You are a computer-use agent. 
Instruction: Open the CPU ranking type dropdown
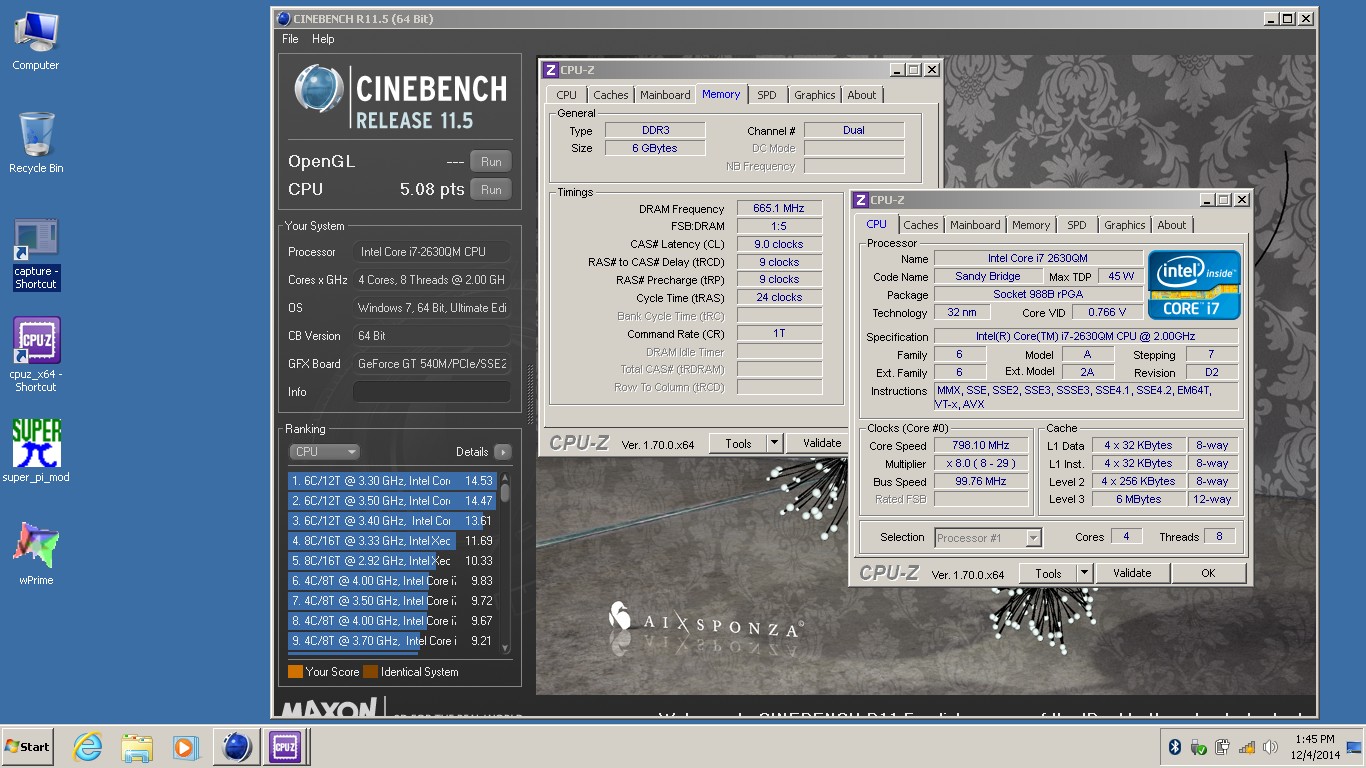click(324, 452)
